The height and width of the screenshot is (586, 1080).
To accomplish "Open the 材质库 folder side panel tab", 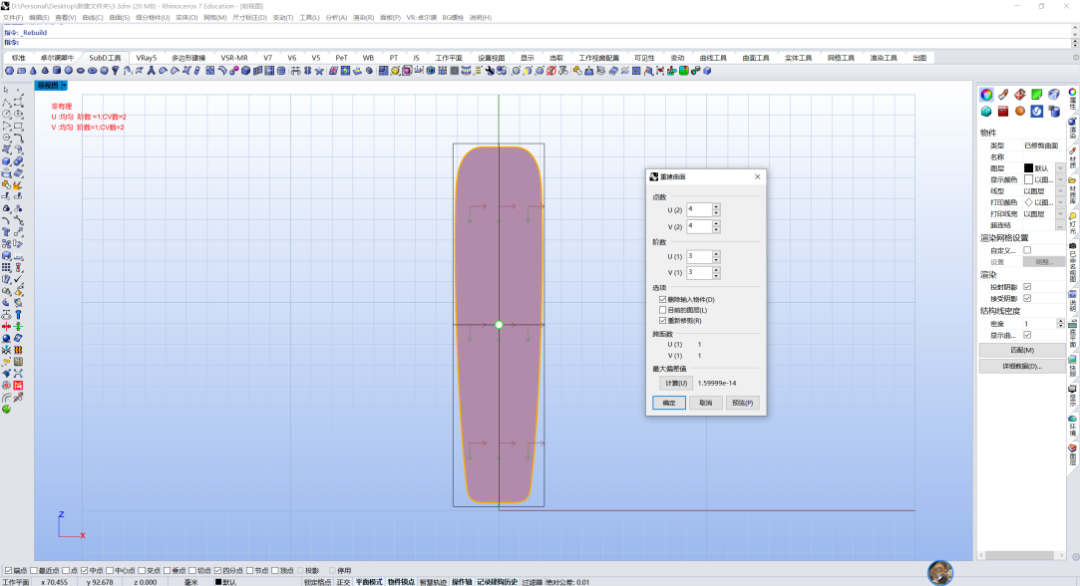I will click(1072, 189).
